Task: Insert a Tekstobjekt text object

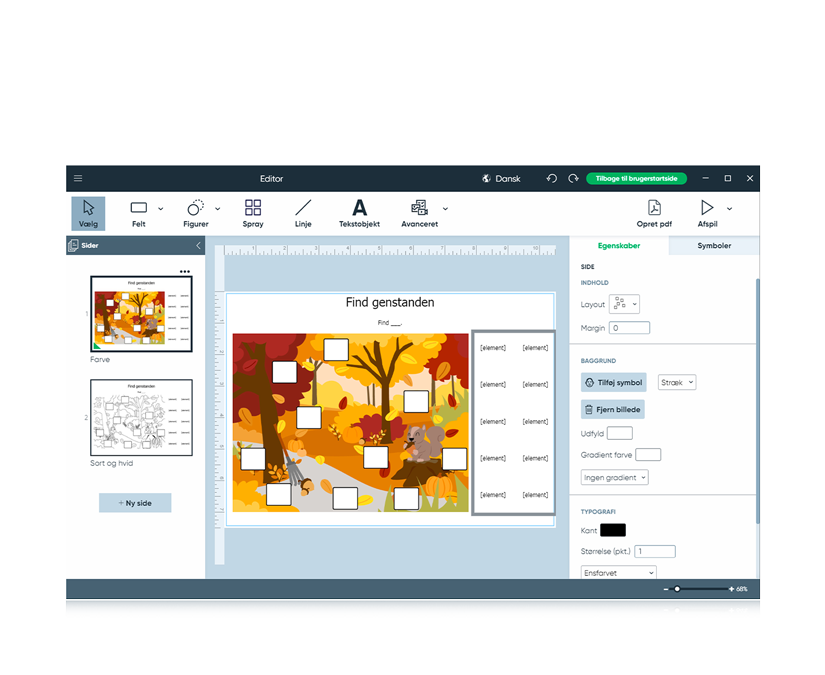Action: (x=359, y=212)
